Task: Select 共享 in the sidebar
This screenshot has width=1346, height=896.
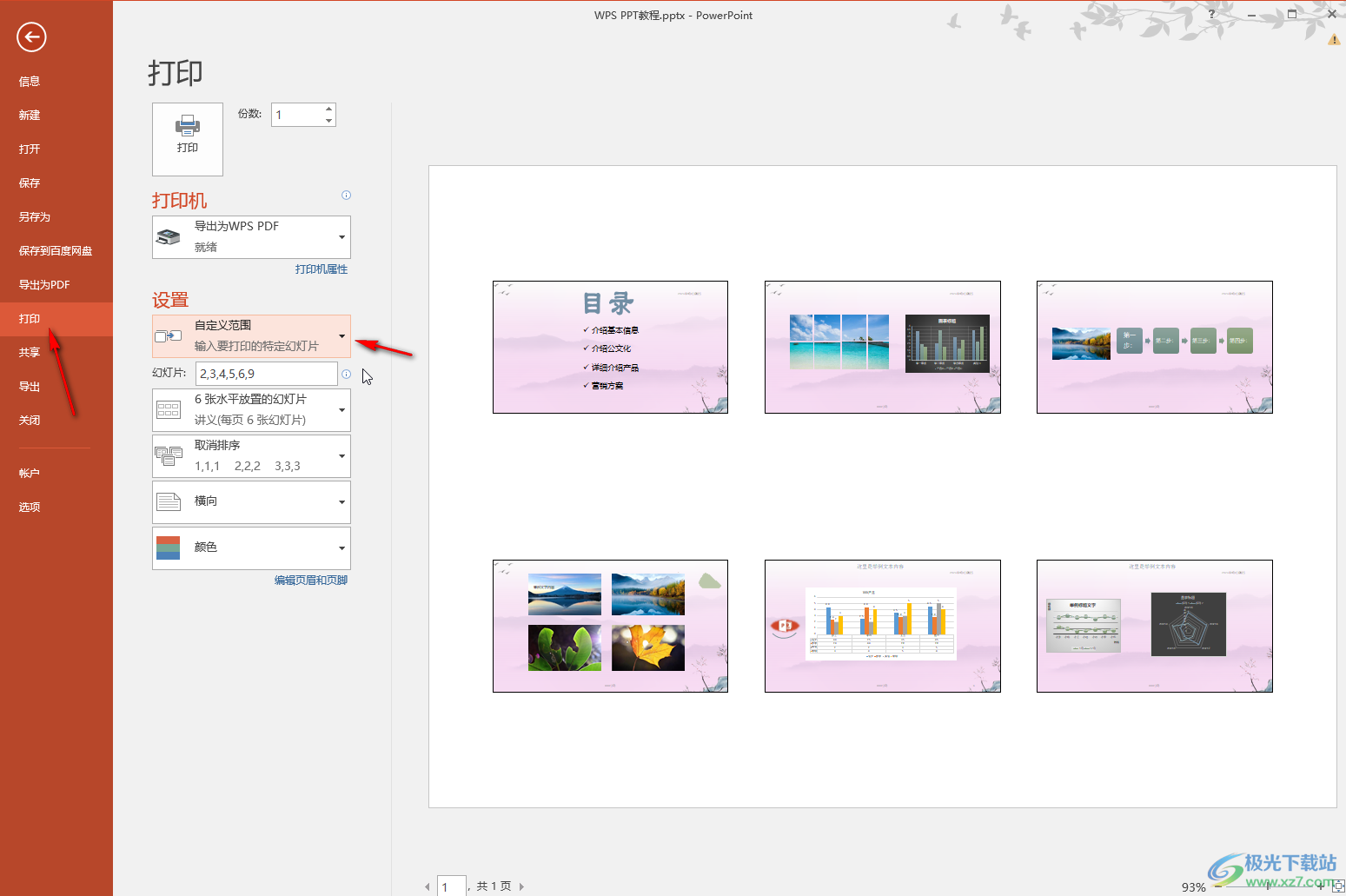Action: [x=56, y=352]
